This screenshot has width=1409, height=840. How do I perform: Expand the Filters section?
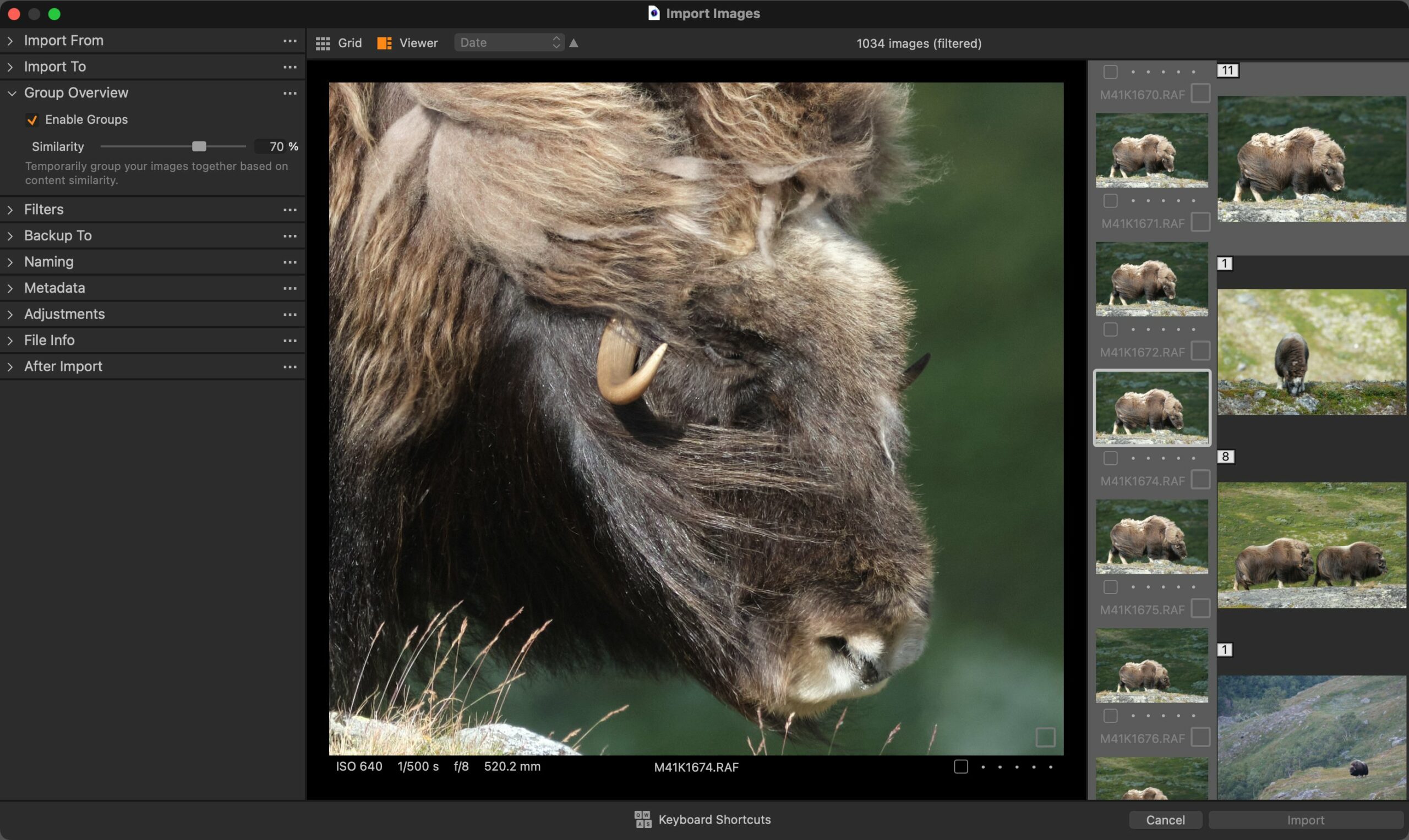pyautogui.click(x=10, y=210)
